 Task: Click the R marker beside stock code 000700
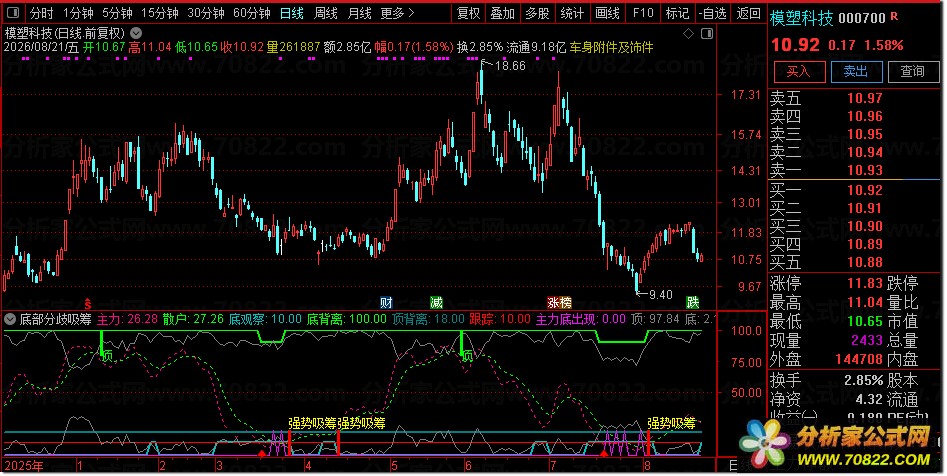[894, 17]
